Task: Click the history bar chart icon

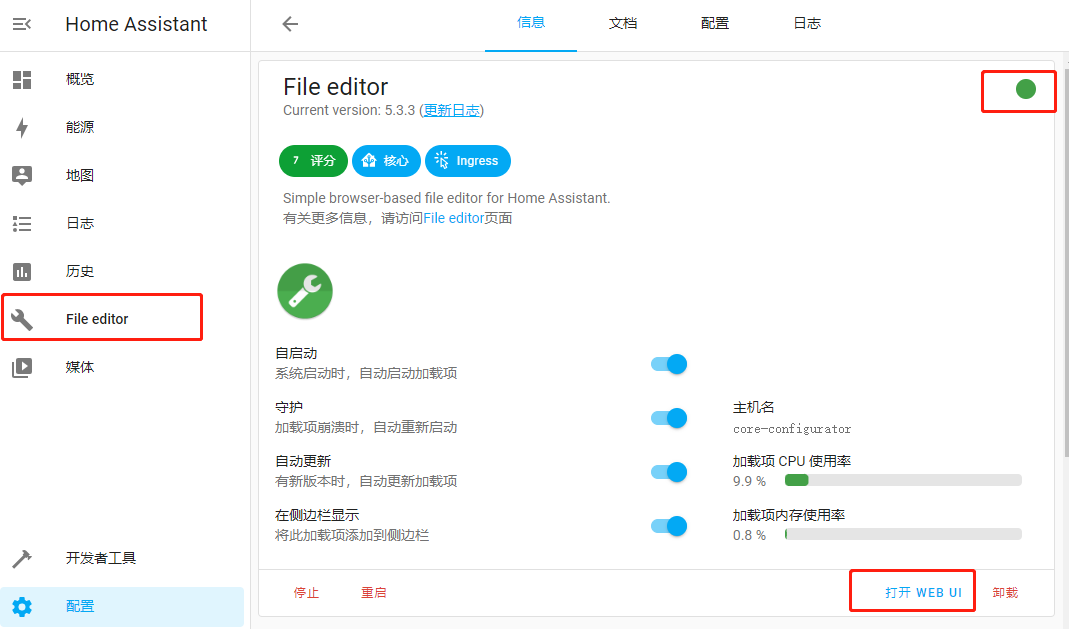Action: pos(22,272)
